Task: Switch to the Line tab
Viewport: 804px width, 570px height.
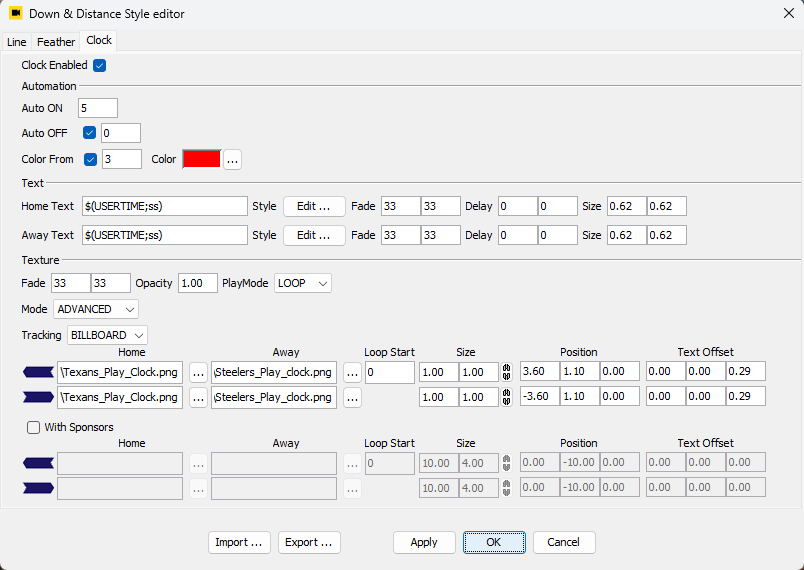Action: [17, 42]
